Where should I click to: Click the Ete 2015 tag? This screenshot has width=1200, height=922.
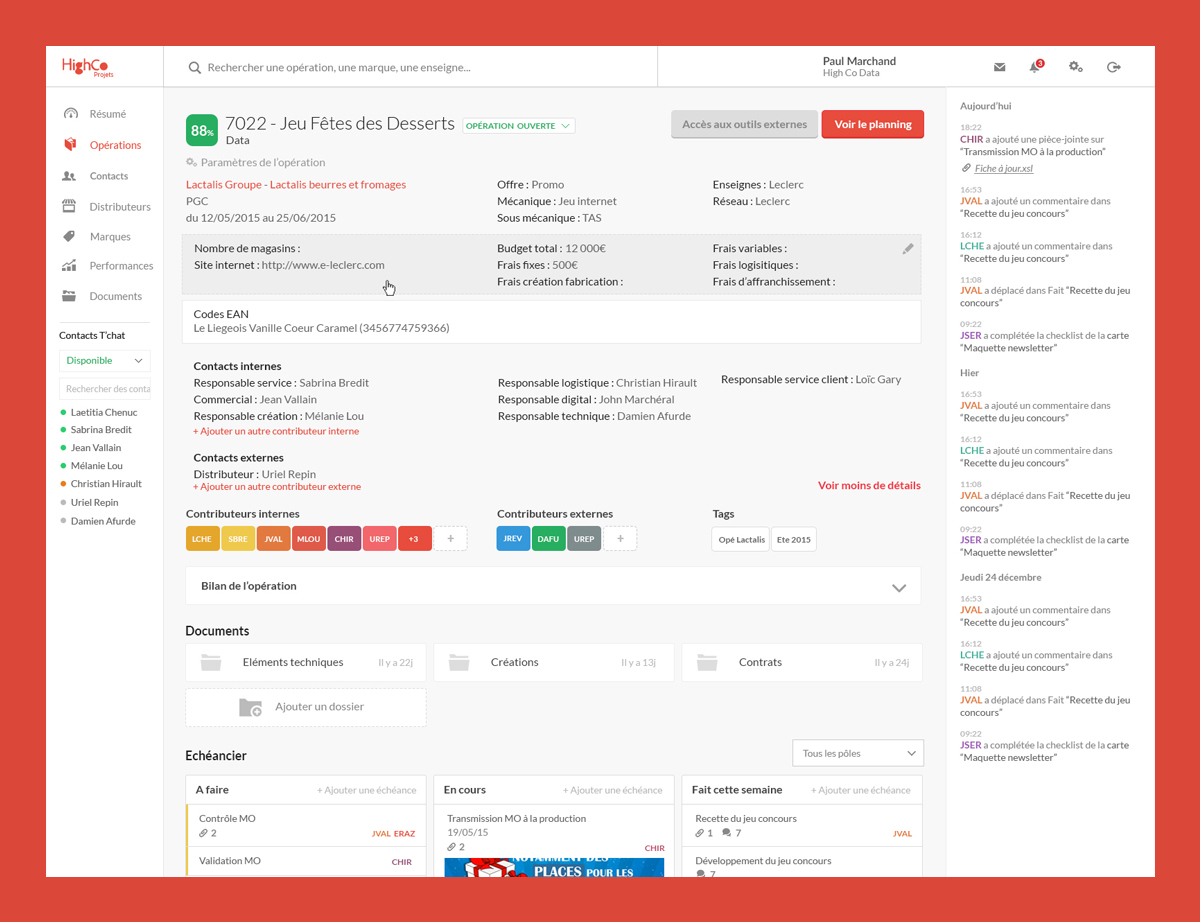pos(794,539)
